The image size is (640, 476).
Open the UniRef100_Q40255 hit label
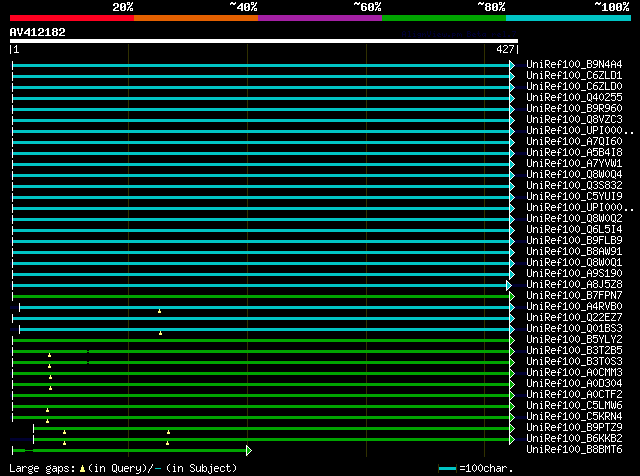(574, 98)
